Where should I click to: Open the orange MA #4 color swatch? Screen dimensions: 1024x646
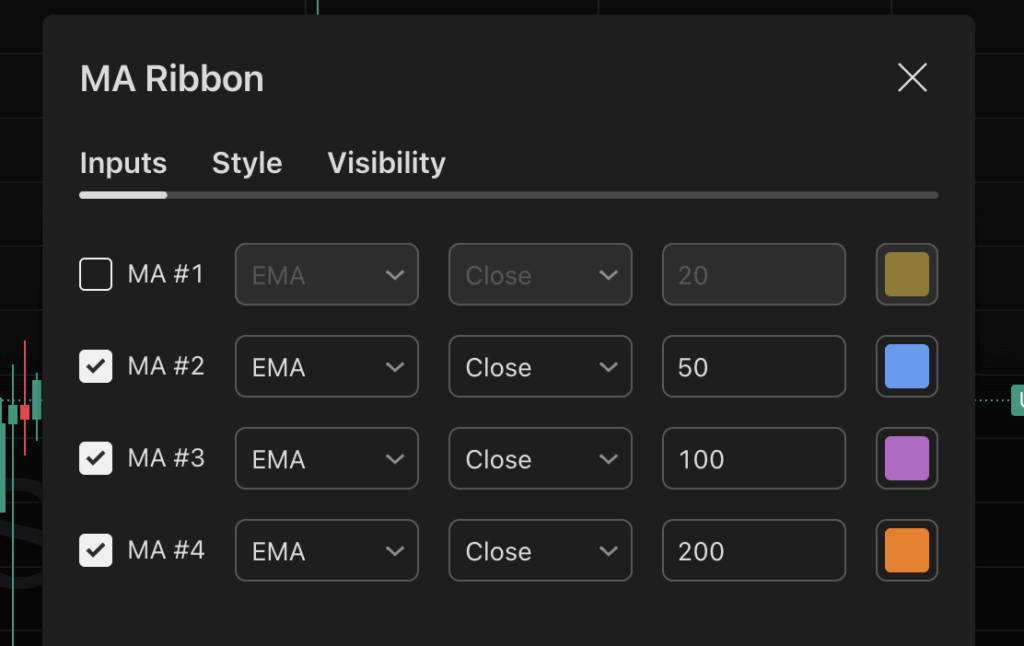click(907, 551)
